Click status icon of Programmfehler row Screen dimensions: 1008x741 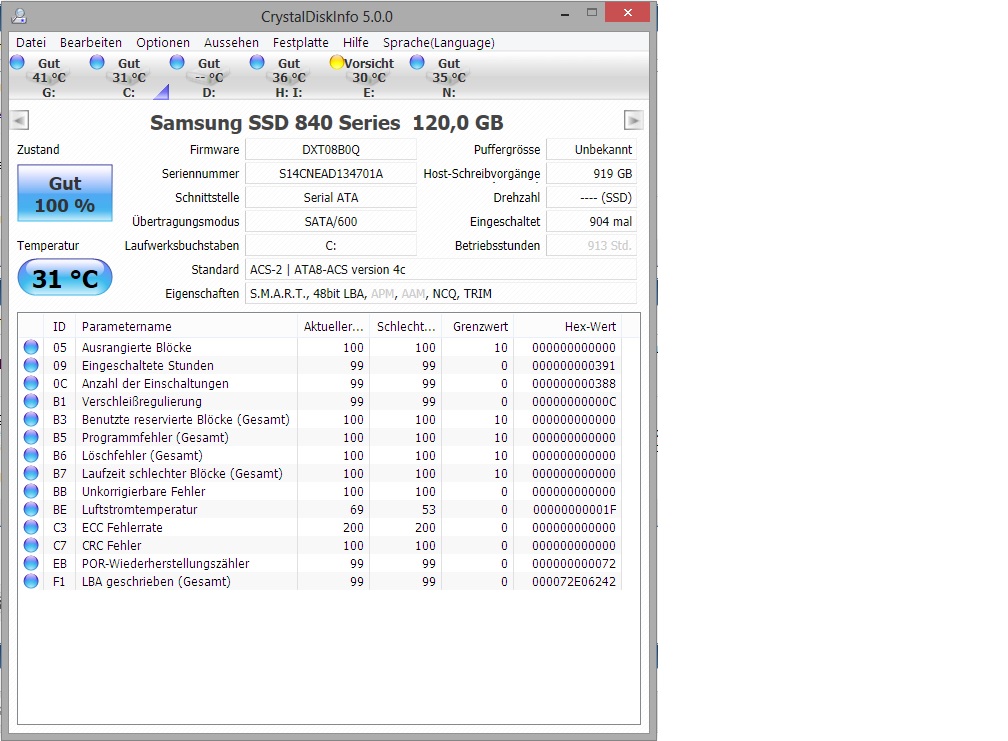pyautogui.click(x=31, y=437)
